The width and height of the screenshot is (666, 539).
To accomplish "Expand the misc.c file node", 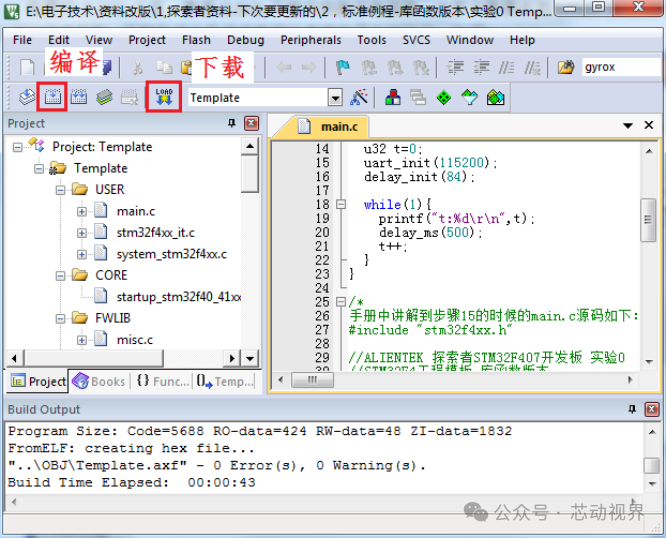I will (82, 340).
